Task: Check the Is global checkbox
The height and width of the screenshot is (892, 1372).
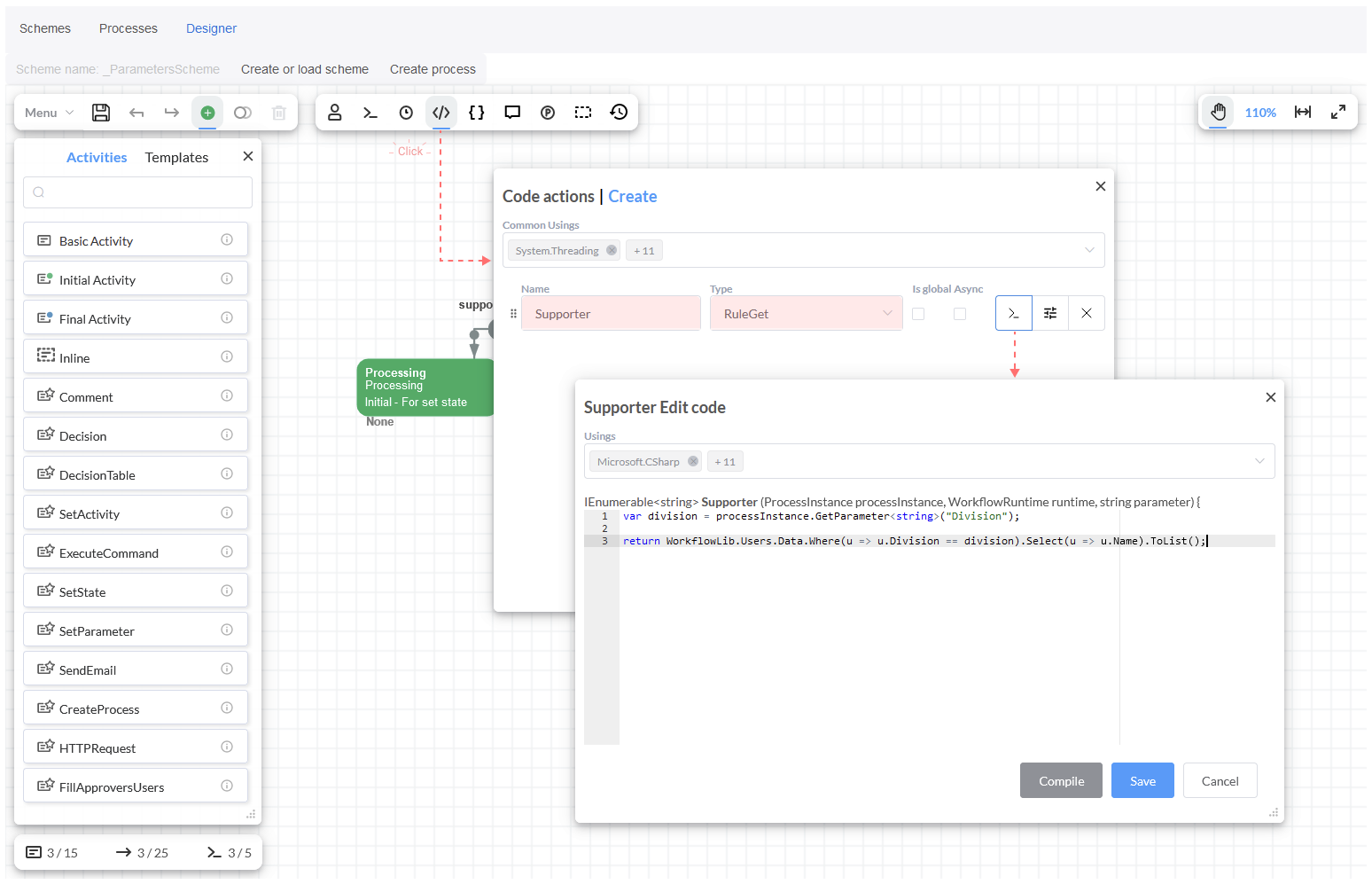Action: pyautogui.click(x=918, y=314)
